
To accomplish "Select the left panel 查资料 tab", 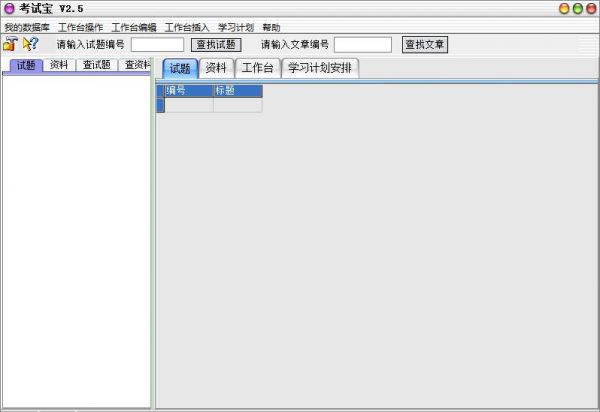I will tap(134, 65).
